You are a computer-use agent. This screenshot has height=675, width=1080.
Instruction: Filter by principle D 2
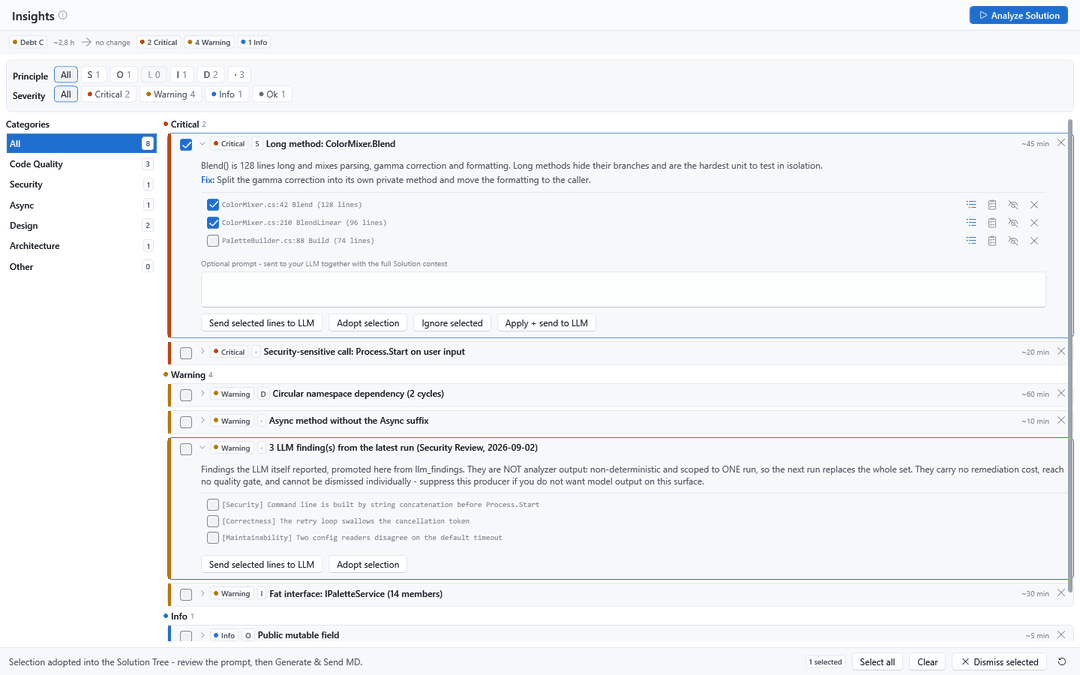click(x=211, y=74)
